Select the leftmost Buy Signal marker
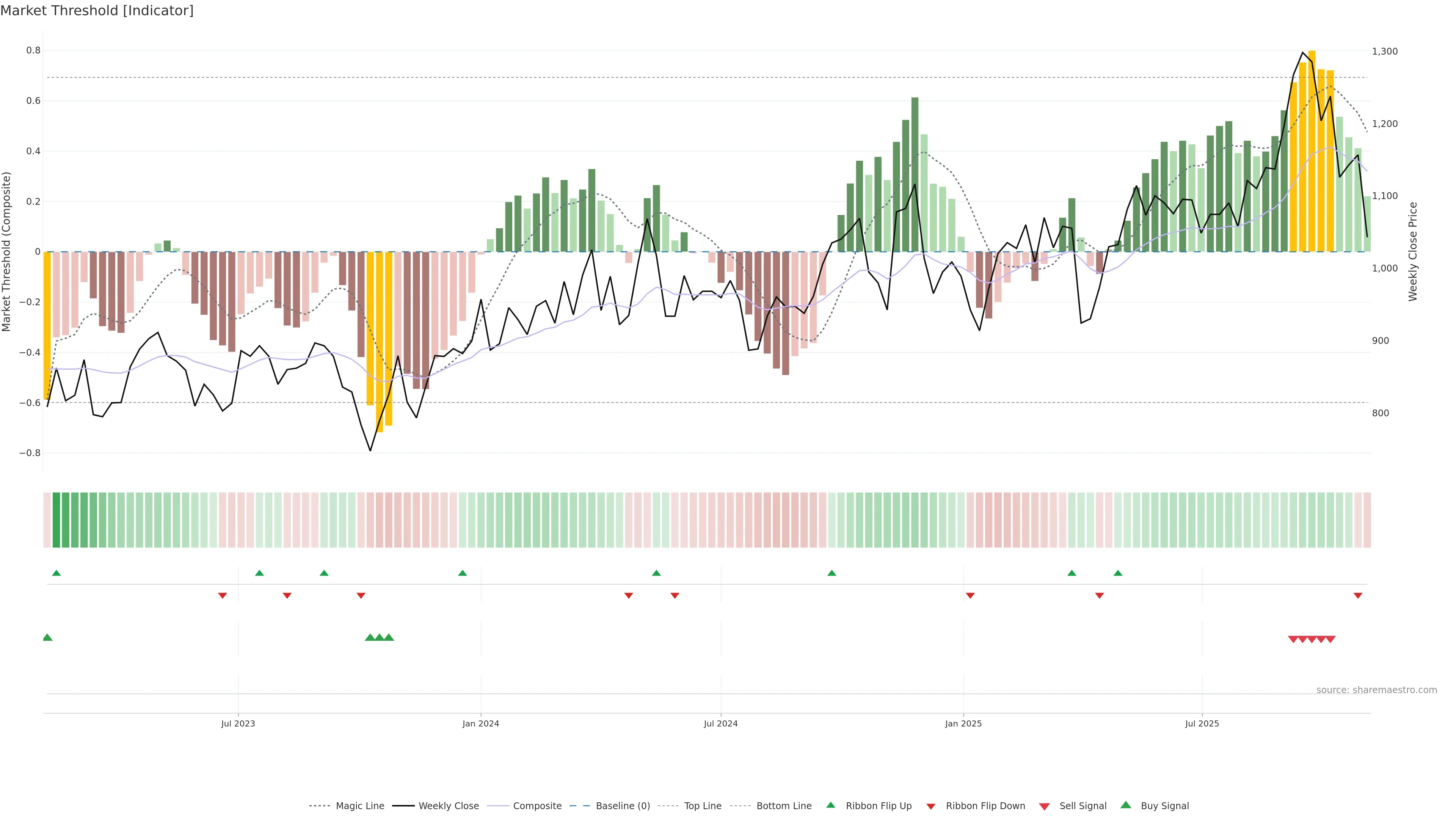This screenshot has height=819, width=1456. tap(47, 637)
